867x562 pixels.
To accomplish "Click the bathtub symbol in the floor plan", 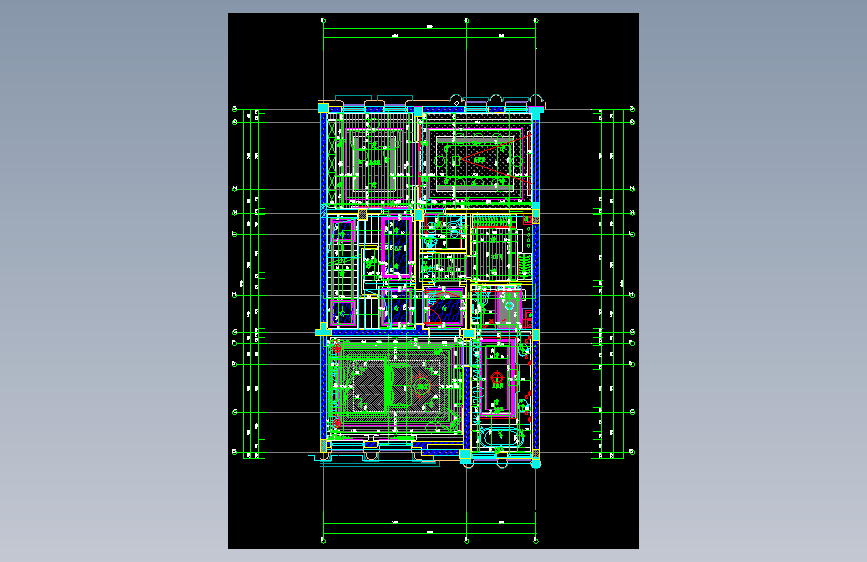I will [x=501, y=438].
